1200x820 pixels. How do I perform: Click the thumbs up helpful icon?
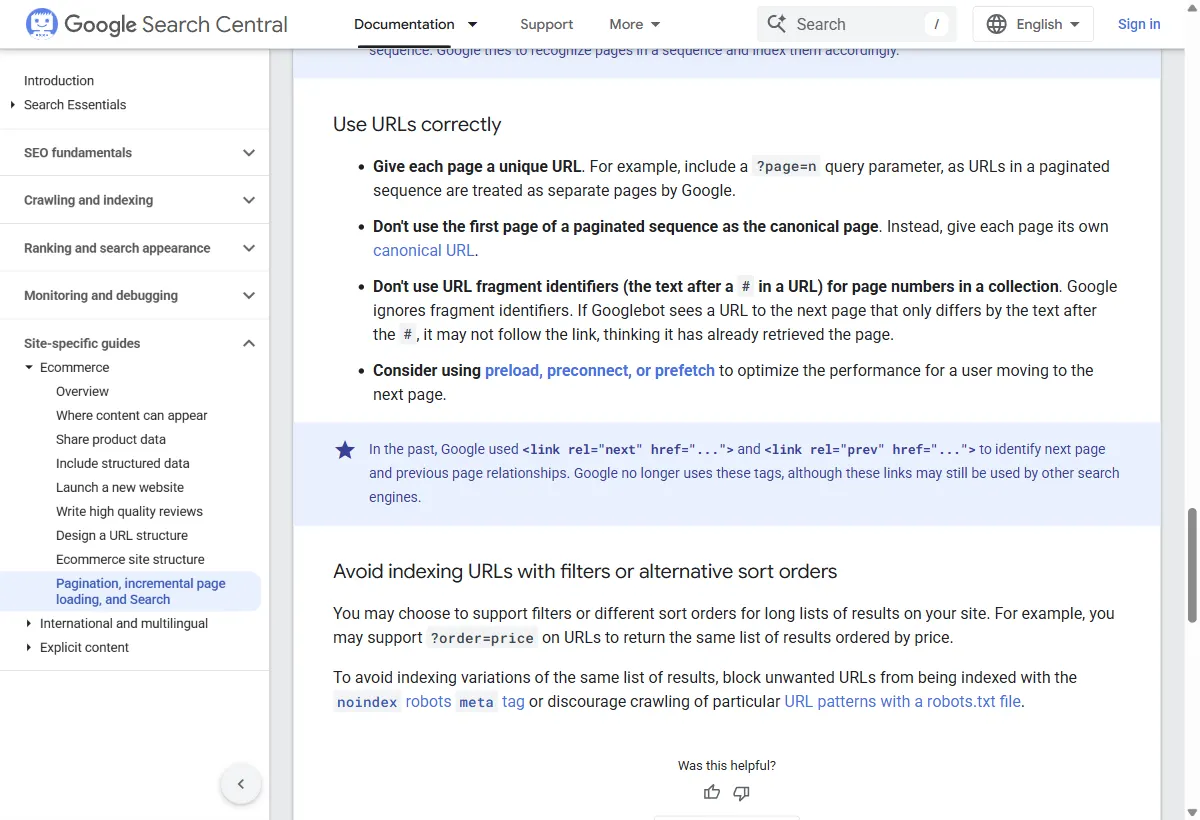712,792
